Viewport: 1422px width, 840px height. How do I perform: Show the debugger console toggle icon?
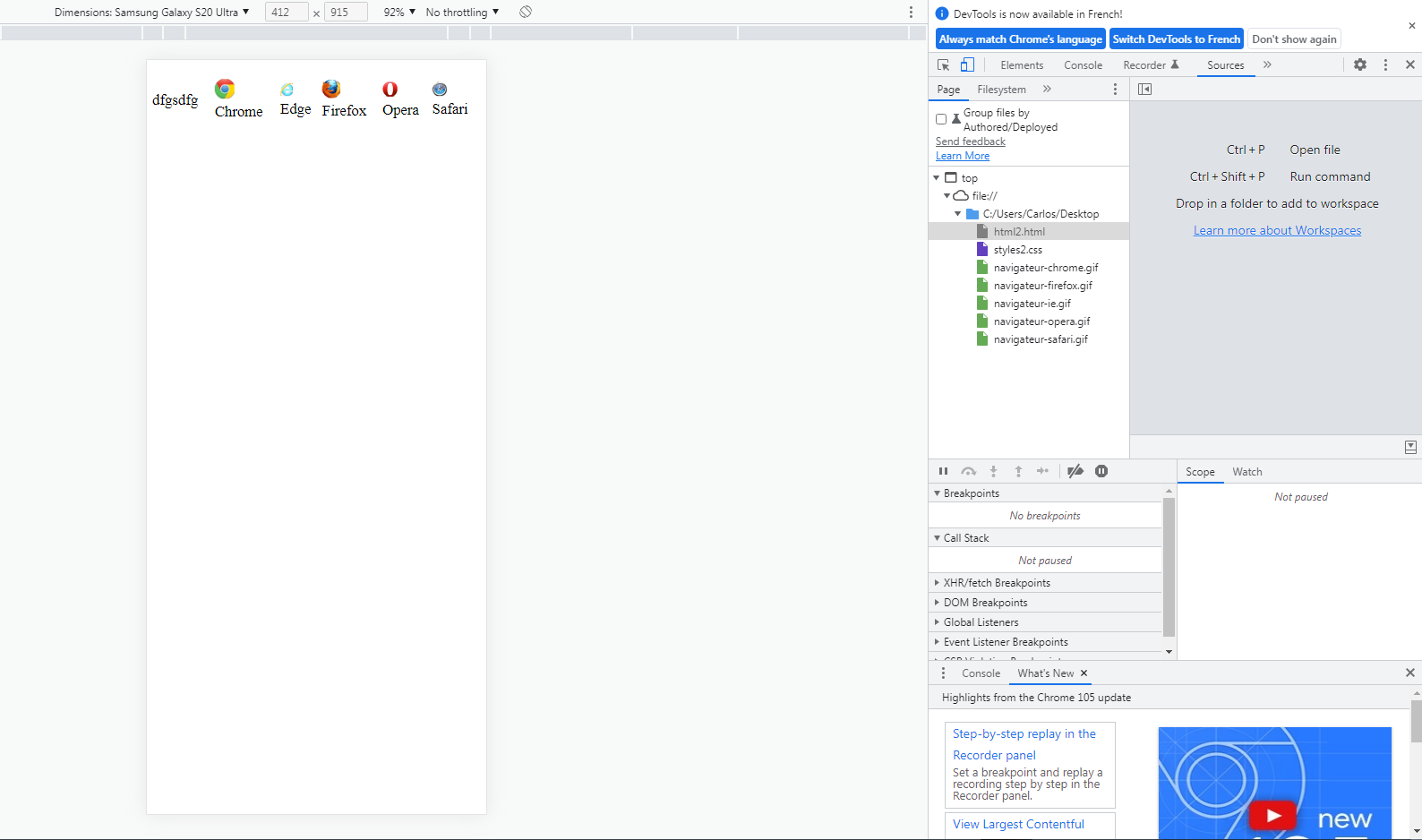tap(1410, 447)
